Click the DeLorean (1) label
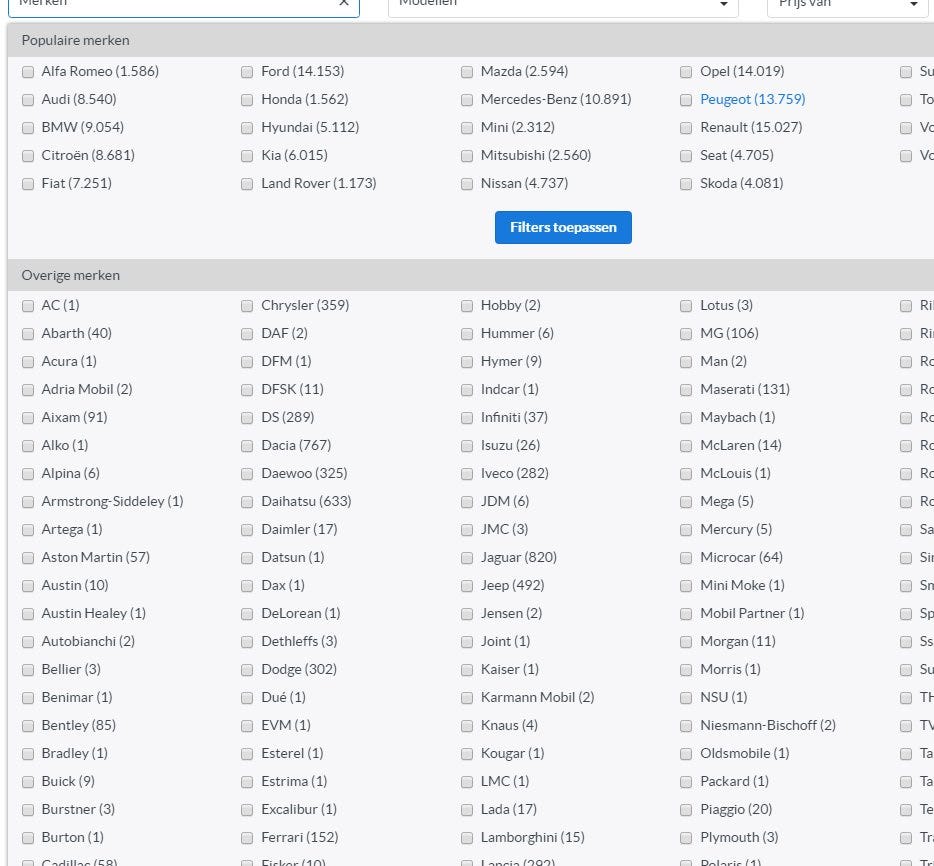934x866 pixels. 300,613
